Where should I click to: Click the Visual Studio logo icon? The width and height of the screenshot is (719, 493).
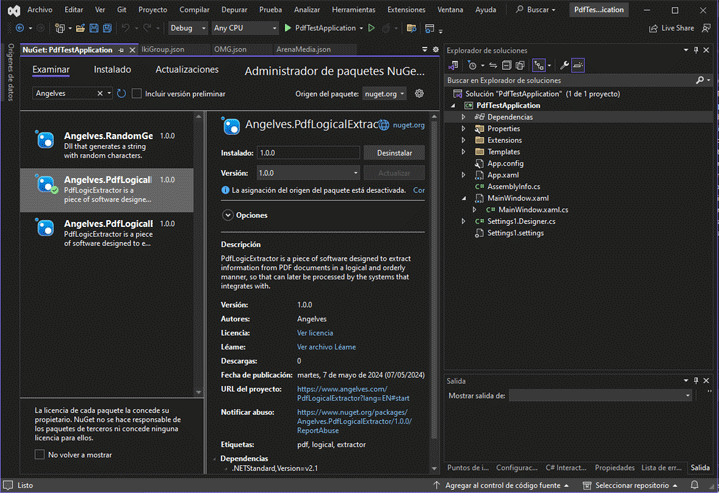point(14,10)
